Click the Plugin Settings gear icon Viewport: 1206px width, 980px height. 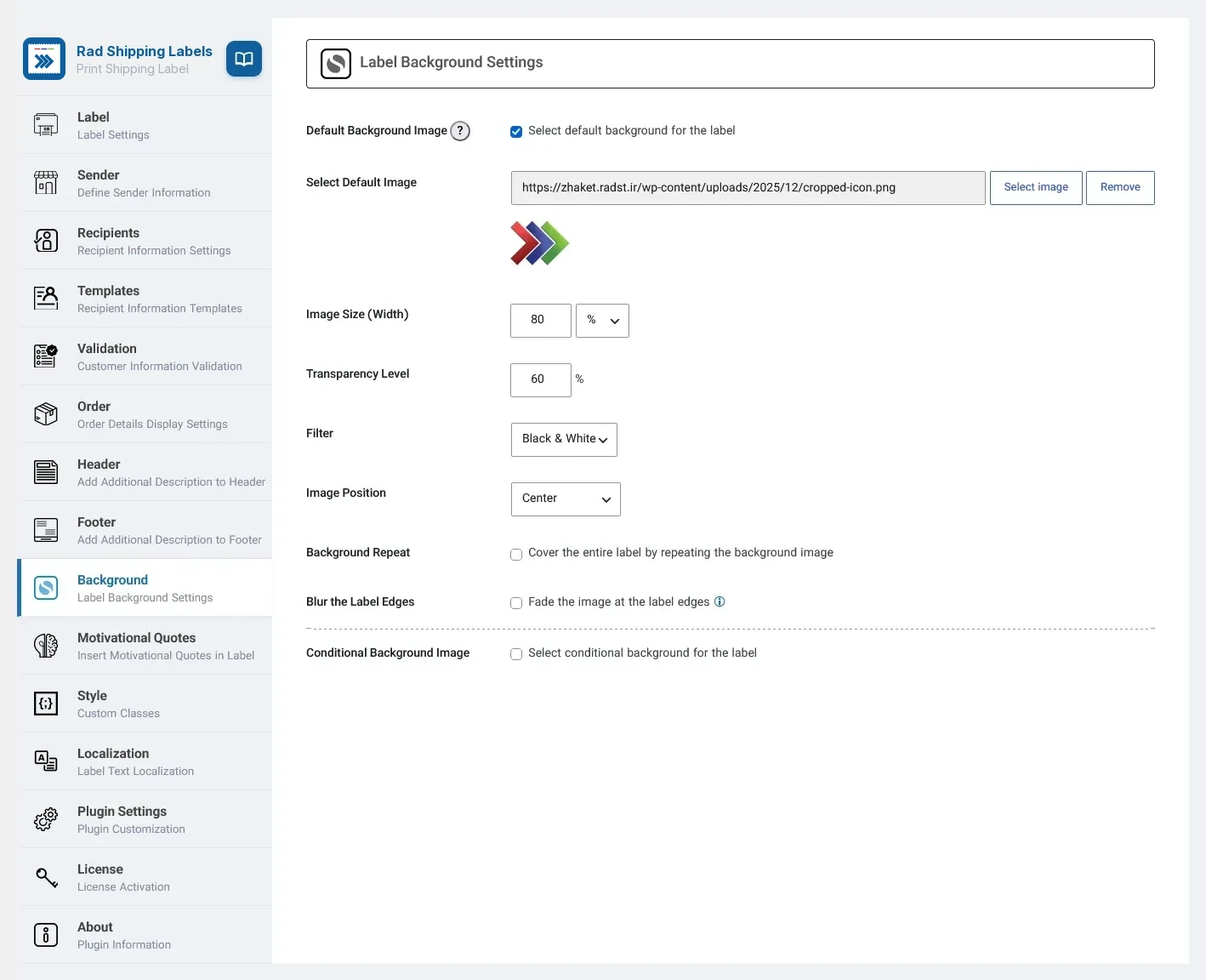tap(46, 819)
